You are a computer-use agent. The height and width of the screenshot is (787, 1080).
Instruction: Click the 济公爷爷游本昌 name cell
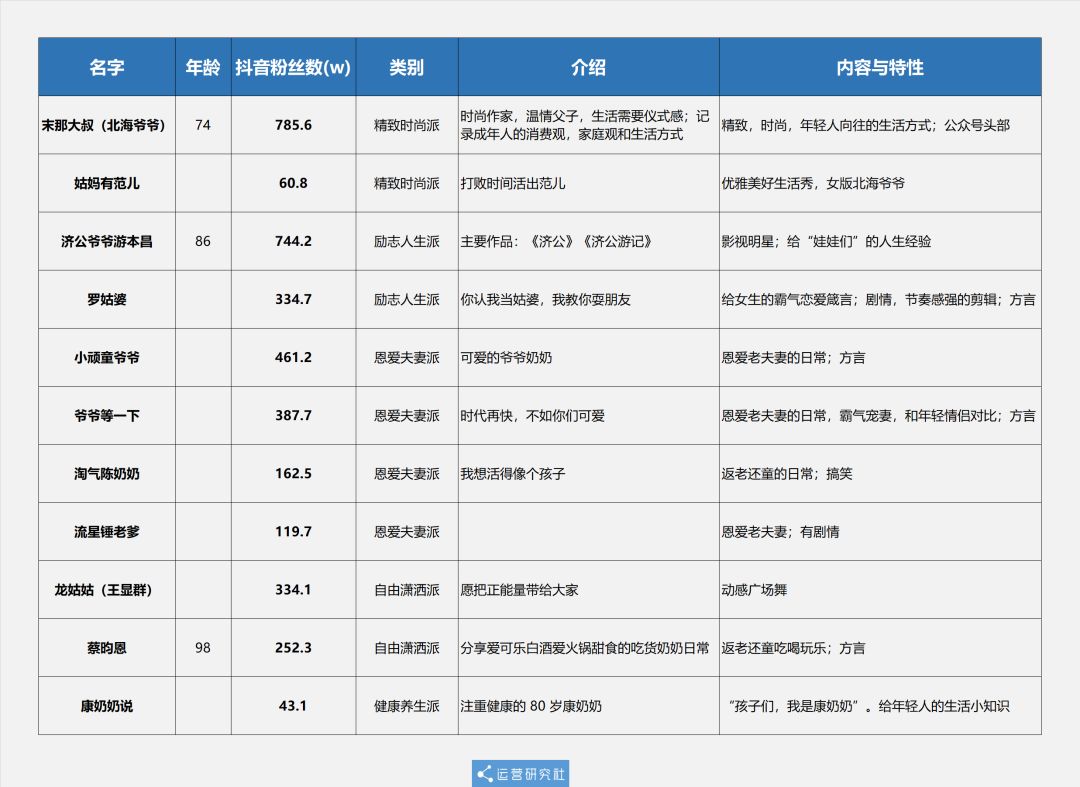coord(107,241)
